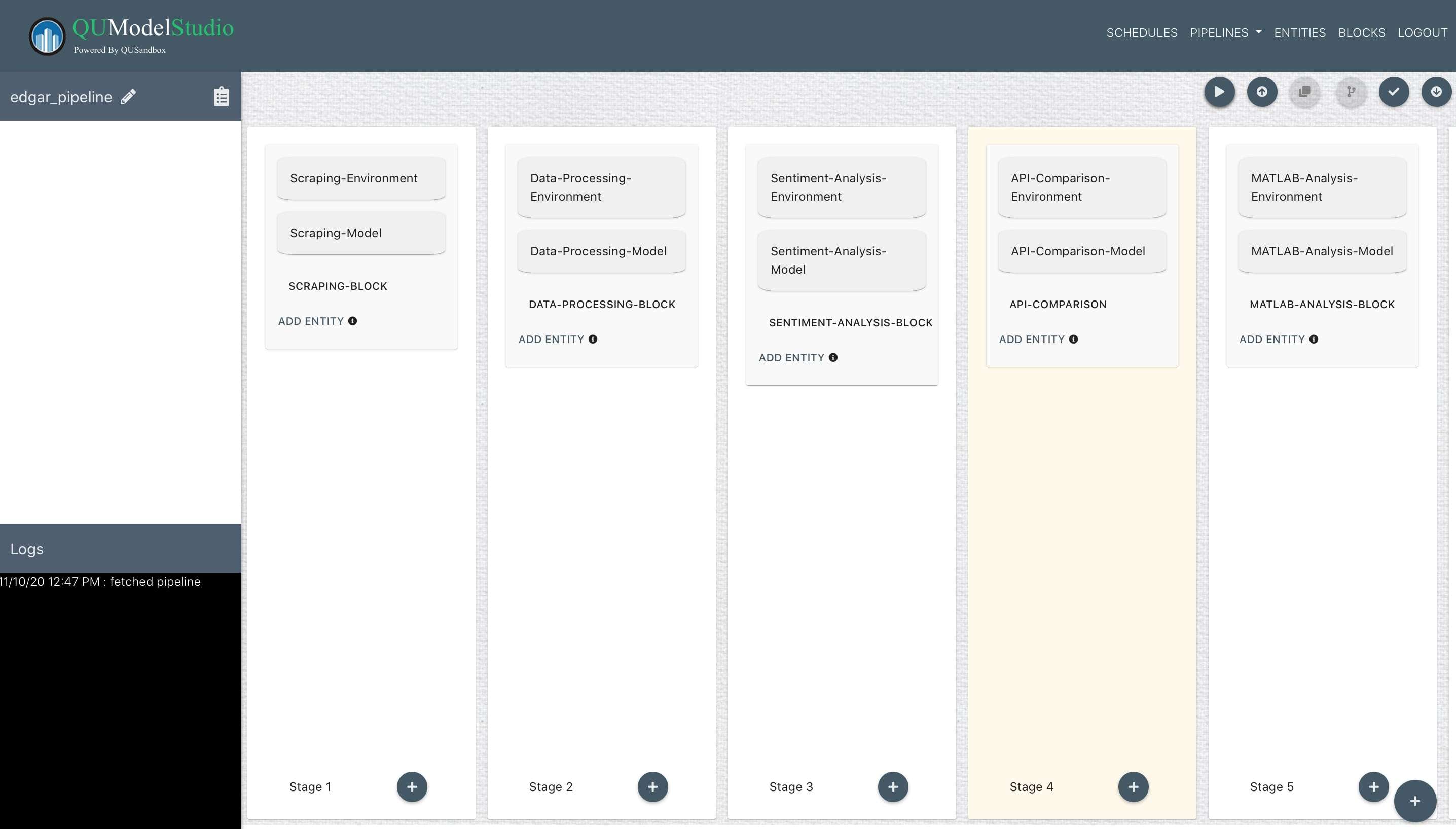Click the Stage 5 label

point(1271,786)
